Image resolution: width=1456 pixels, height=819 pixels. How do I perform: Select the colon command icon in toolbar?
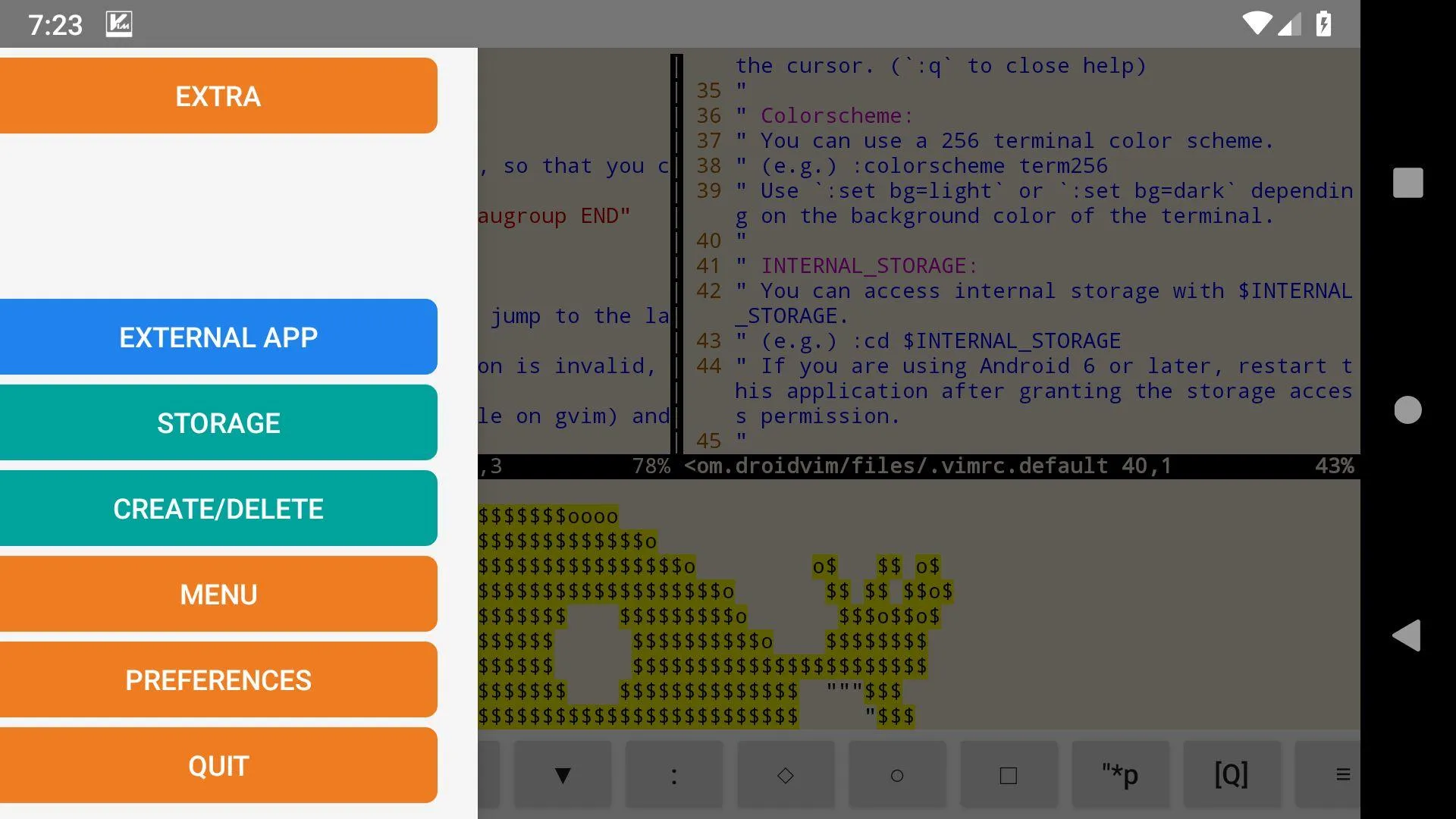(x=675, y=774)
